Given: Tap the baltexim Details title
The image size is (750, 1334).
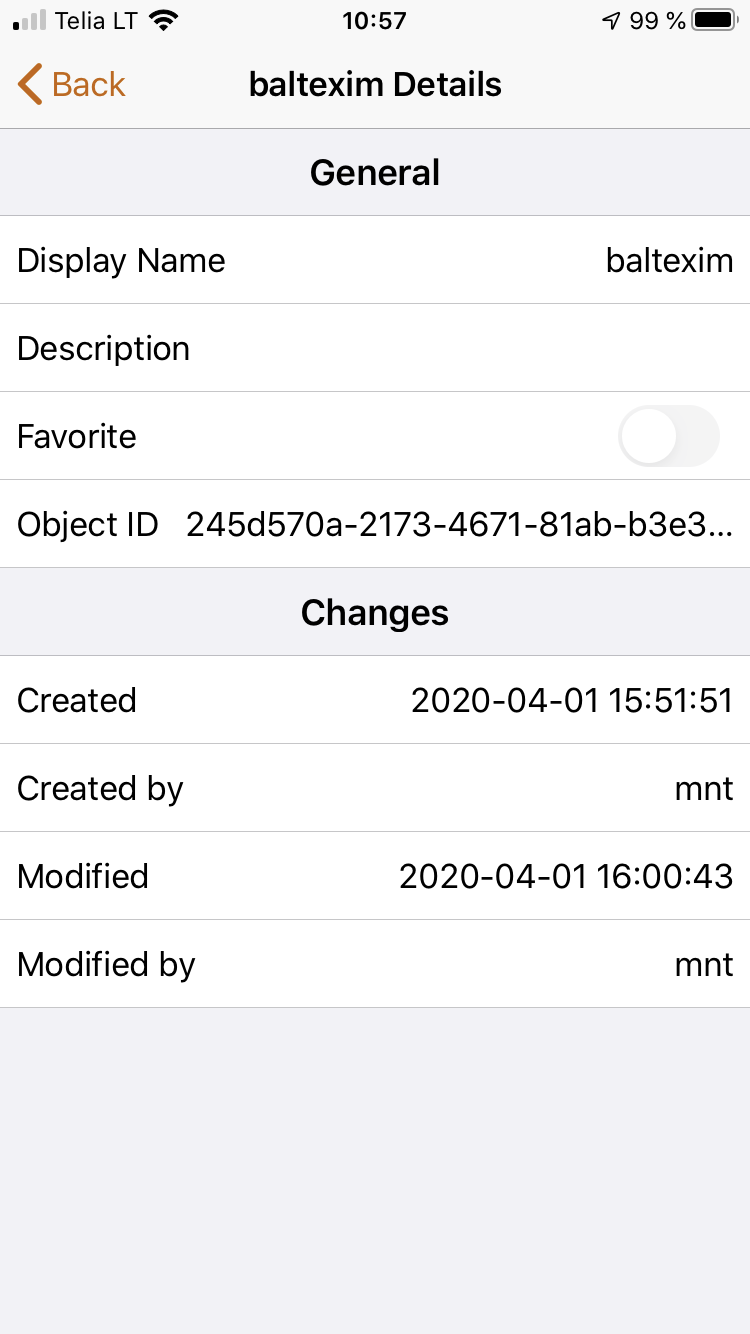Looking at the screenshot, I should coord(375,85).
